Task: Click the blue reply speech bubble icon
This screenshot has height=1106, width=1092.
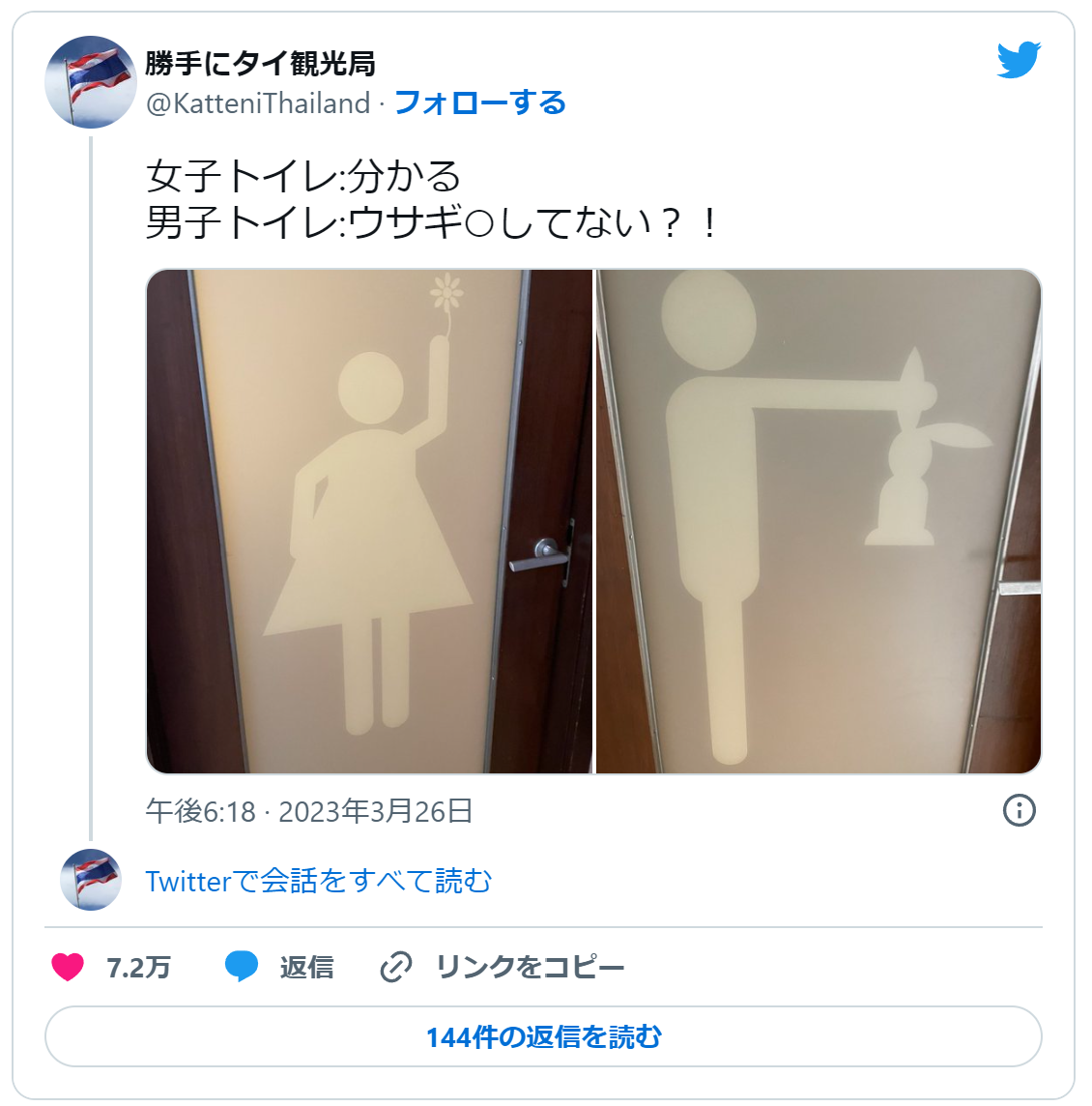Action: (241, 967)
